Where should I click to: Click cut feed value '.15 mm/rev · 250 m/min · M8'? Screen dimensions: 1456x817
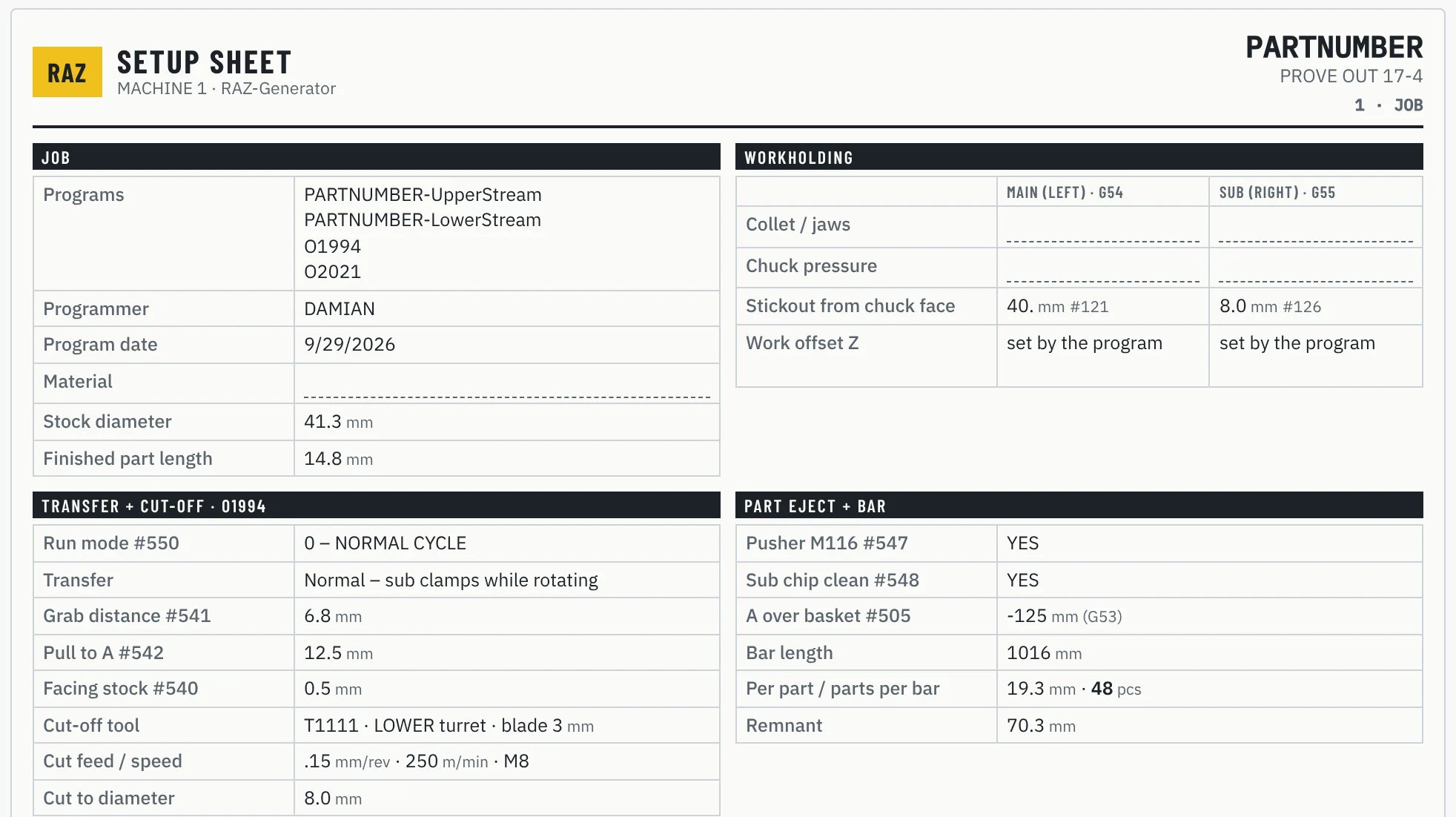click(416, 761)
